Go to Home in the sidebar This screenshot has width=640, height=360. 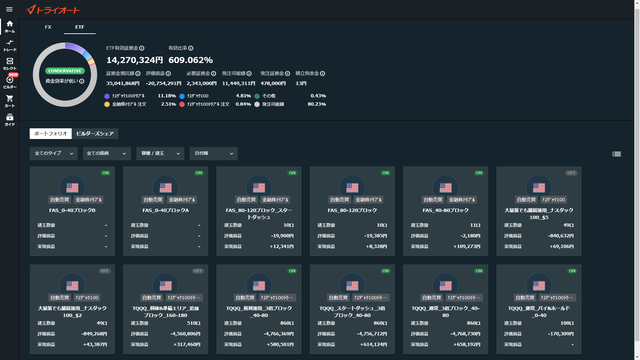pyautogui.click(x=9, y=27)
